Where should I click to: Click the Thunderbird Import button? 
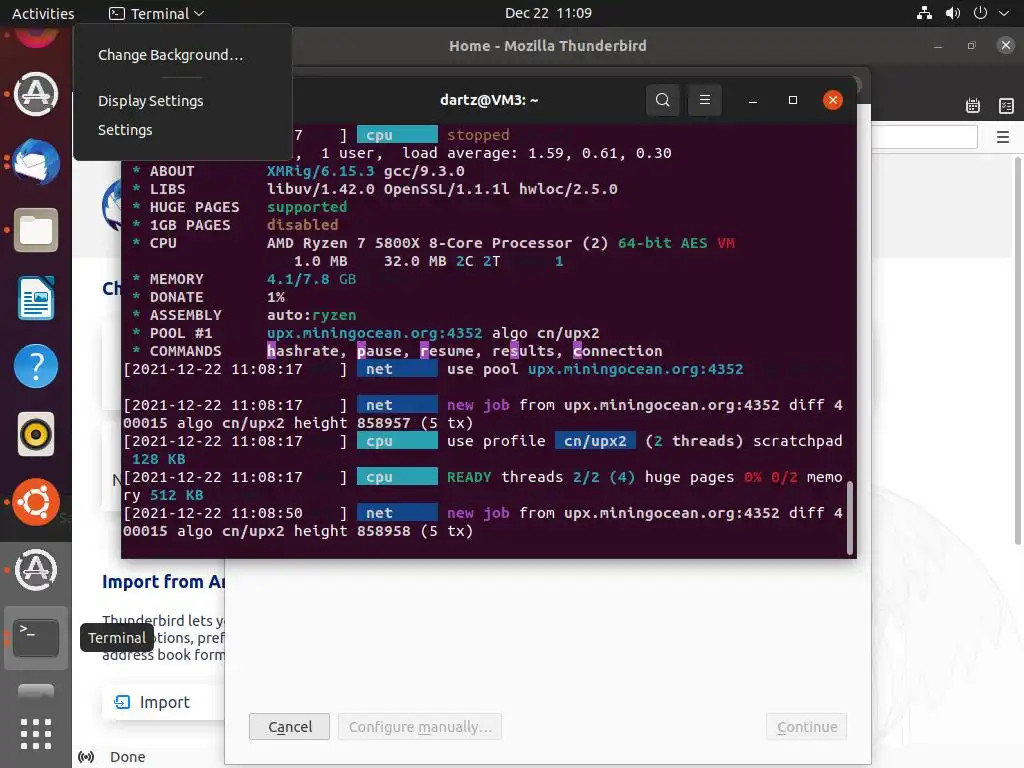click(x=163, y=702)
